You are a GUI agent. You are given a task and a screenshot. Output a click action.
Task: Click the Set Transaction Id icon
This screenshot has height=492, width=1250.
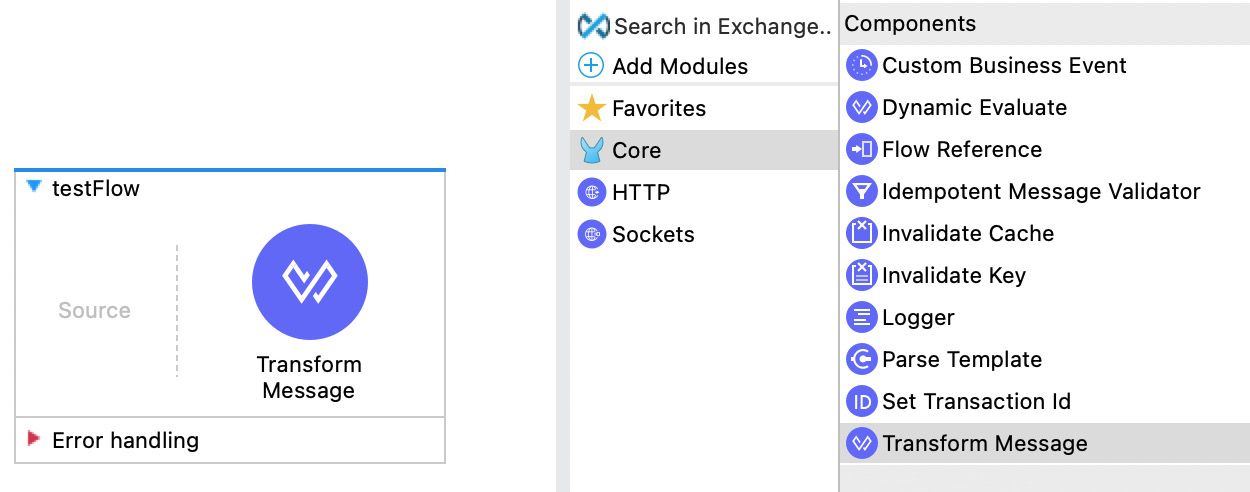pyautogui.click(x=861, y=402)
